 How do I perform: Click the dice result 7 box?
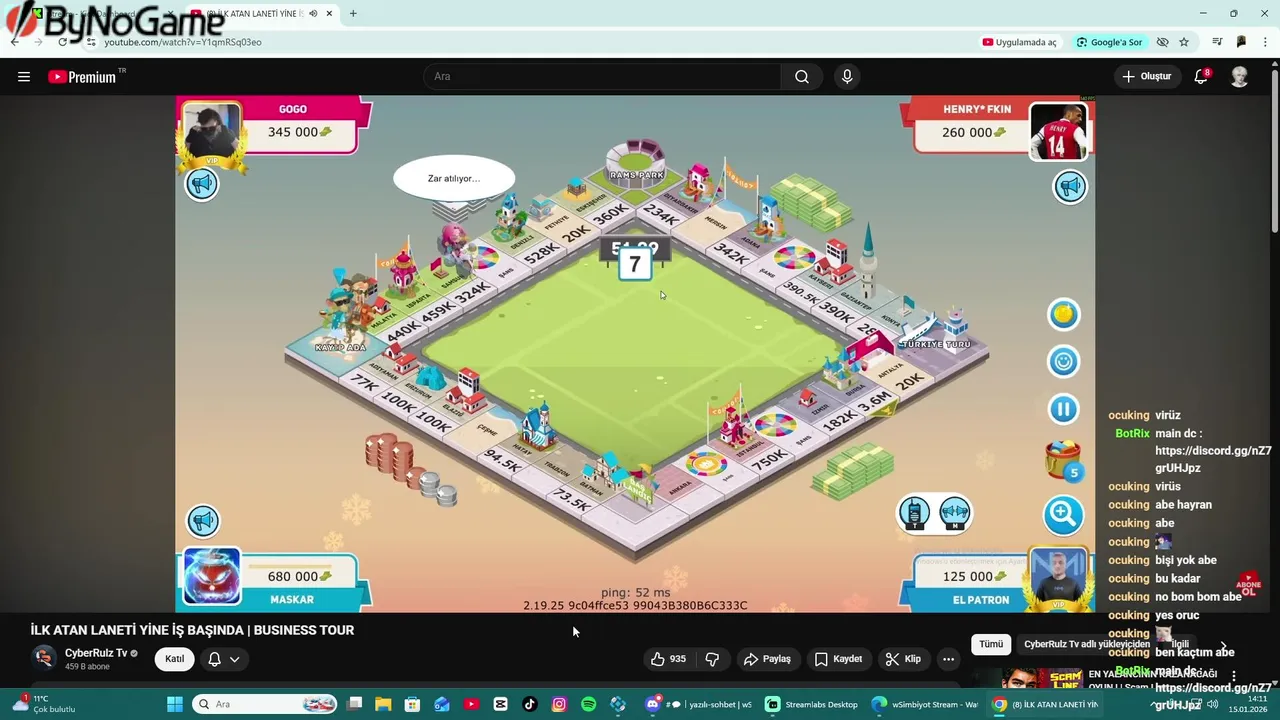tap(634, 265)
